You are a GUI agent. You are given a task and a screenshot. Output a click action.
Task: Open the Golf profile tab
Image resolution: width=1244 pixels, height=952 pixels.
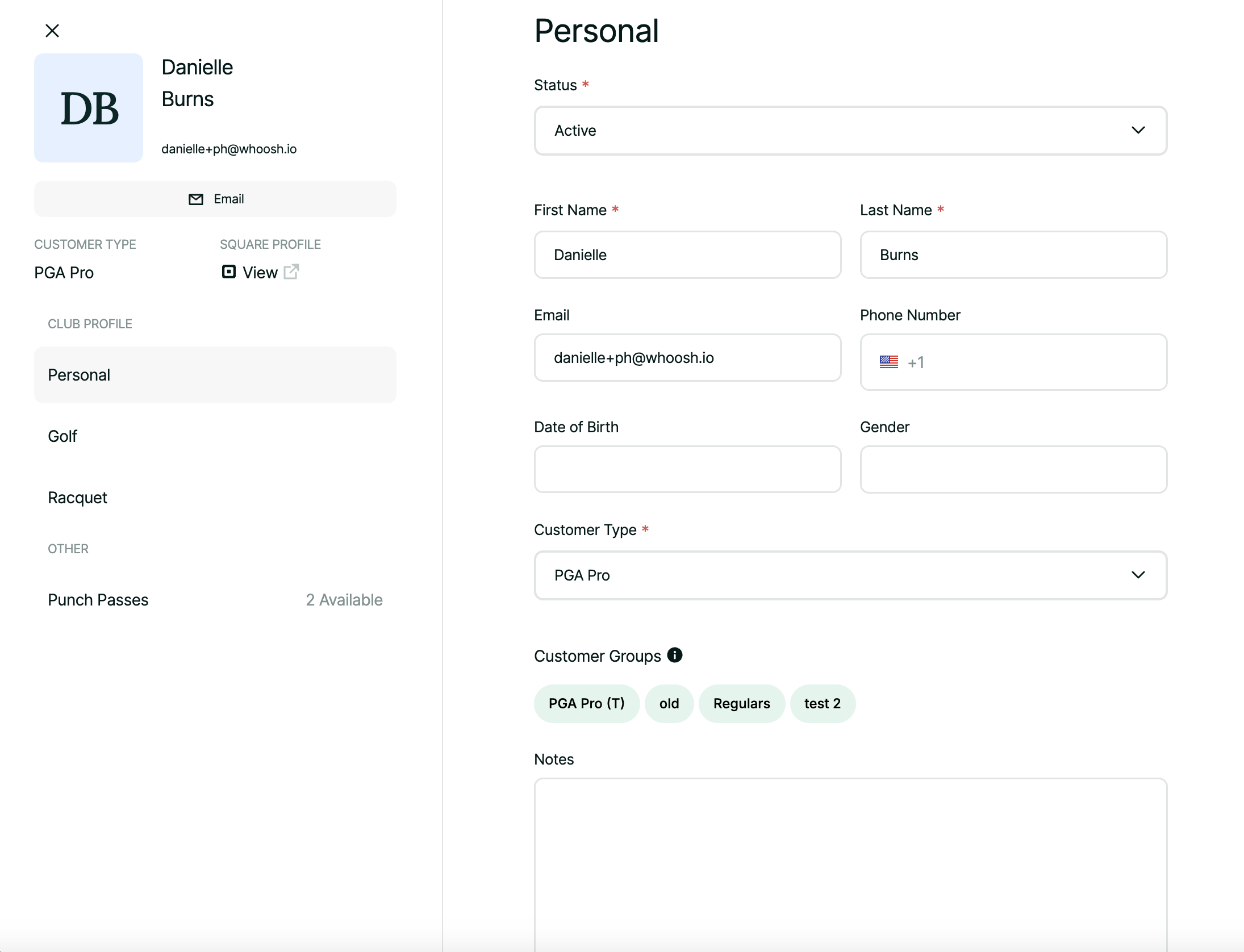[215, 436]
